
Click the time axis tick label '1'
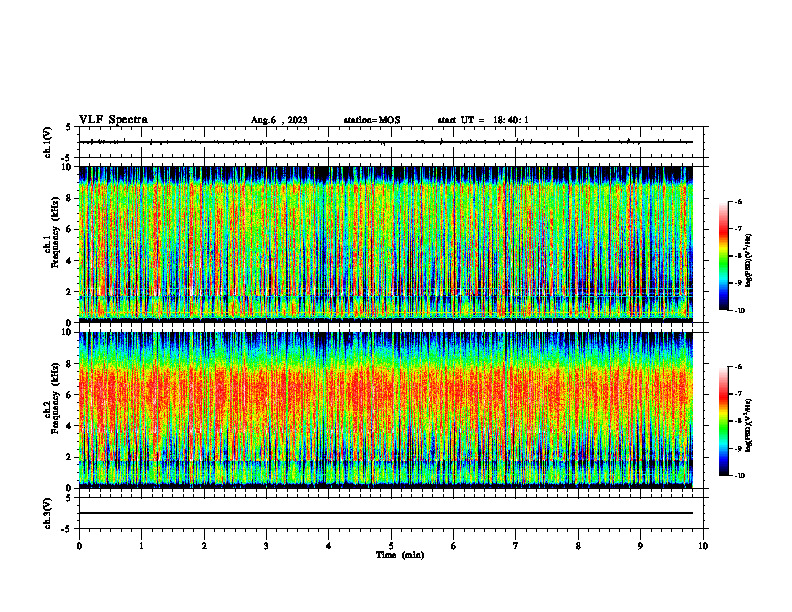click(141, 546)
